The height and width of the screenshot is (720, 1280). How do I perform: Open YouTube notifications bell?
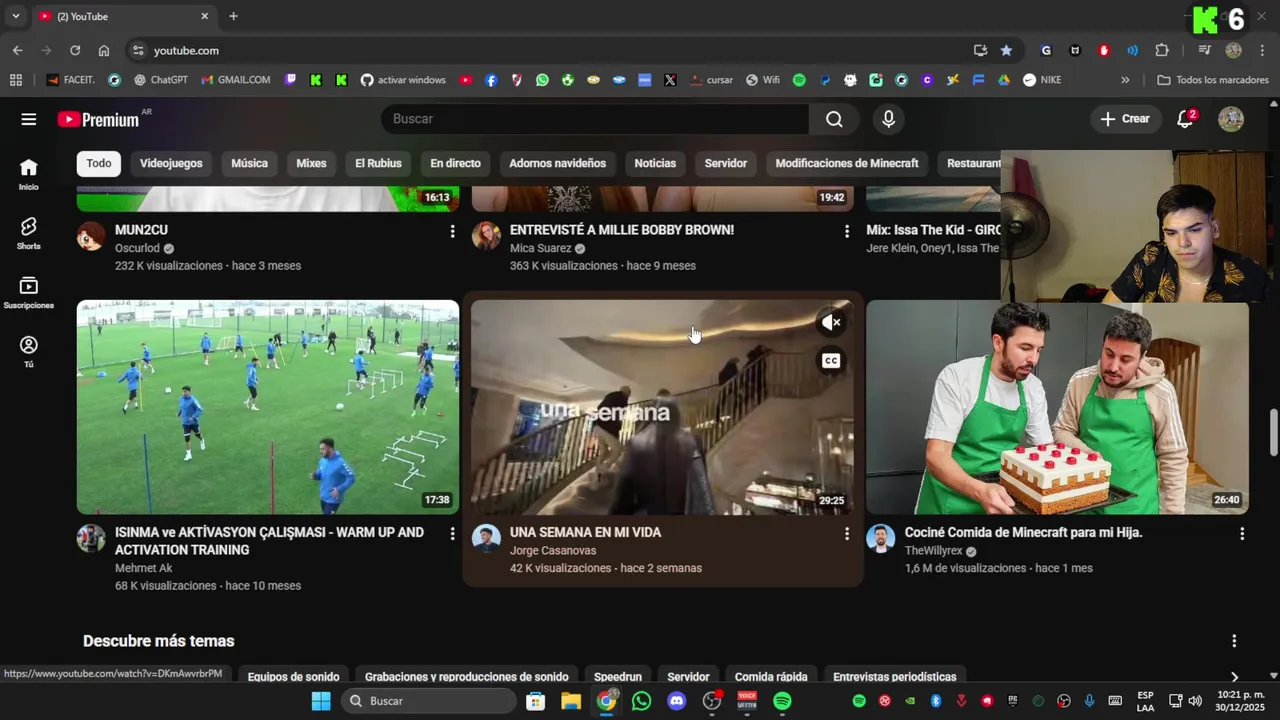coord(1185,119)
